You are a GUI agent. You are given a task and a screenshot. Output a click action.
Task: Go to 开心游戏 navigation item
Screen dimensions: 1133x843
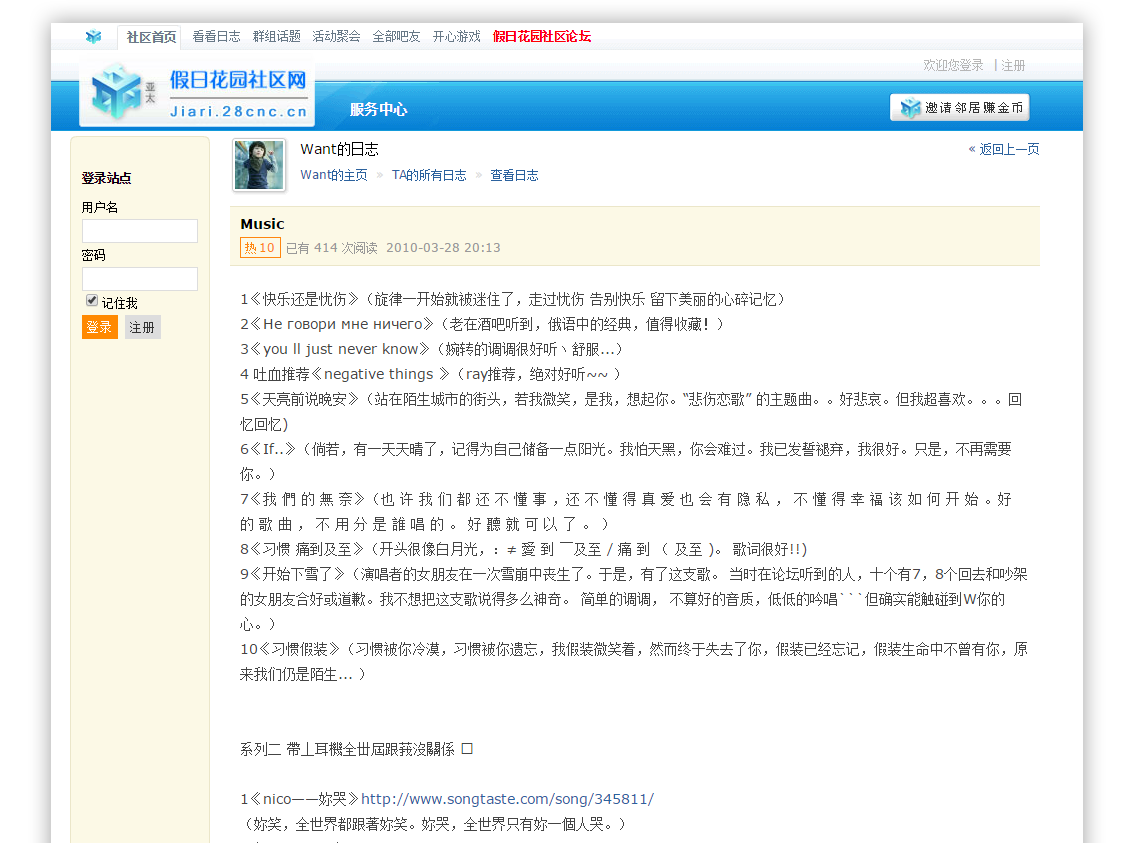click(456, 36)
